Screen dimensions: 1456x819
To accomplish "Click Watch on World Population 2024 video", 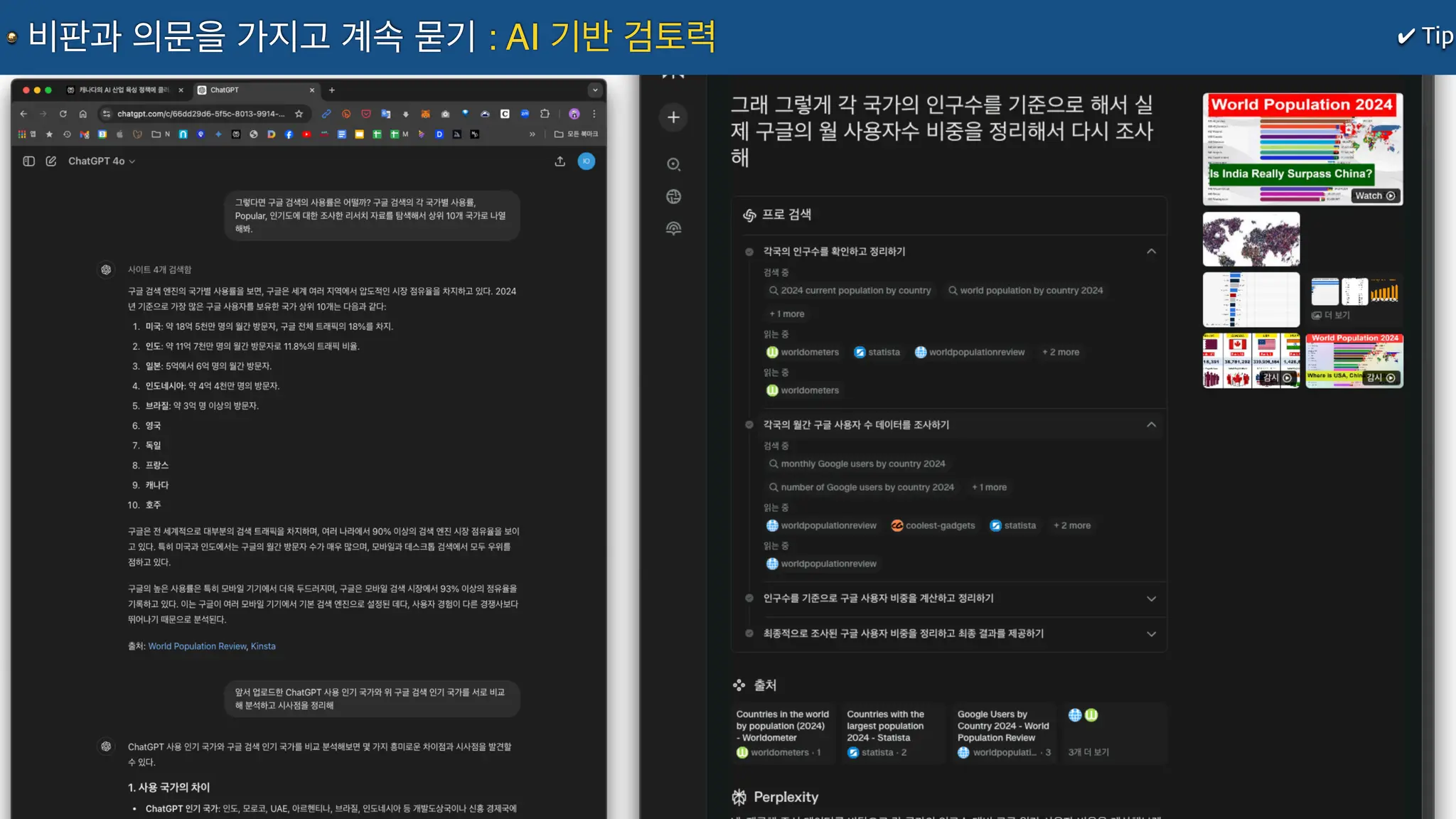I will (1375, 196).
